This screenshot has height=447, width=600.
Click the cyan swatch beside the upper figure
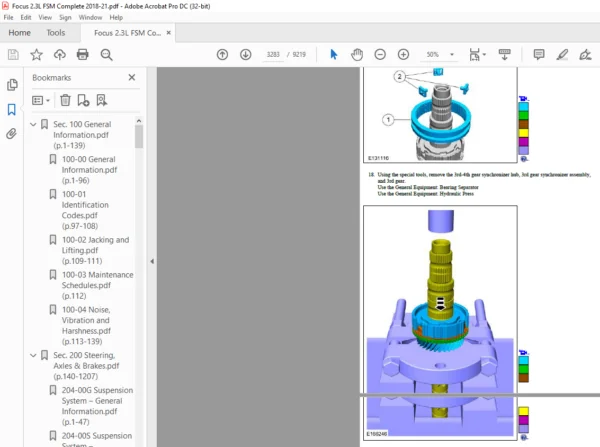(x=523, y=106)
